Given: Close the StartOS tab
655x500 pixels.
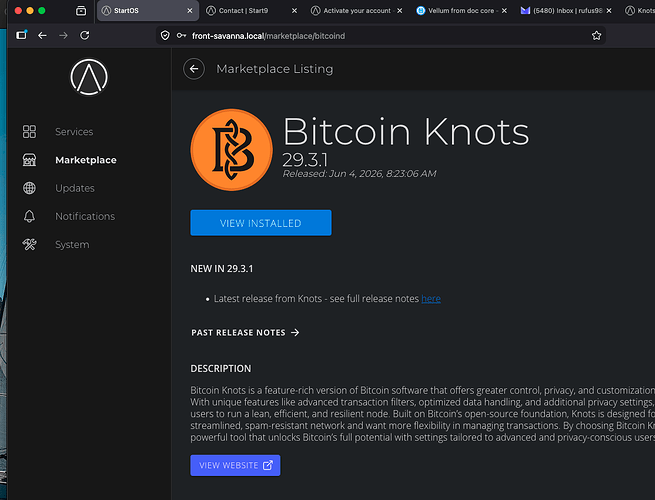Looking at the screenshot, I should 190,11.
